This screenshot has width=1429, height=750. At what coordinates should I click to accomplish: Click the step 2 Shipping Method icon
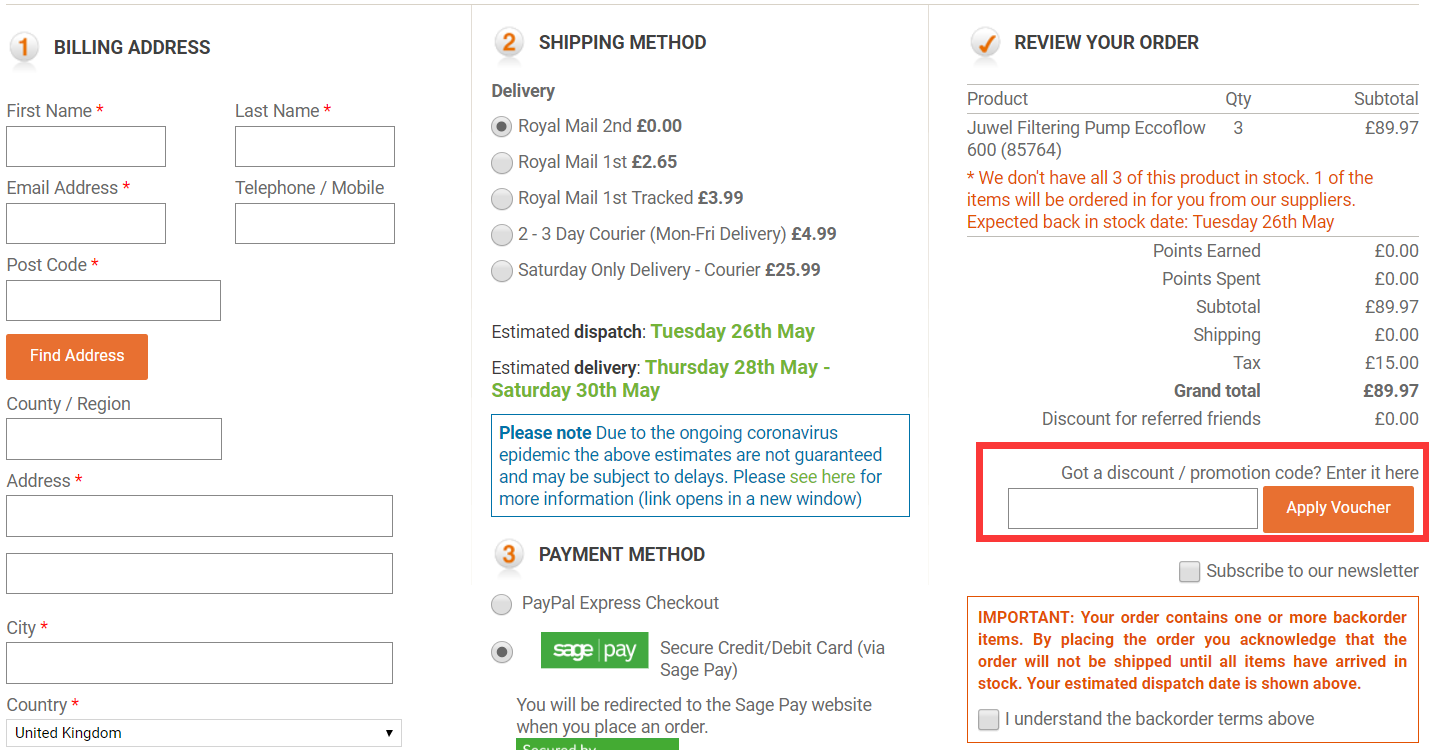pyautogui.click(x=508, y=43)
